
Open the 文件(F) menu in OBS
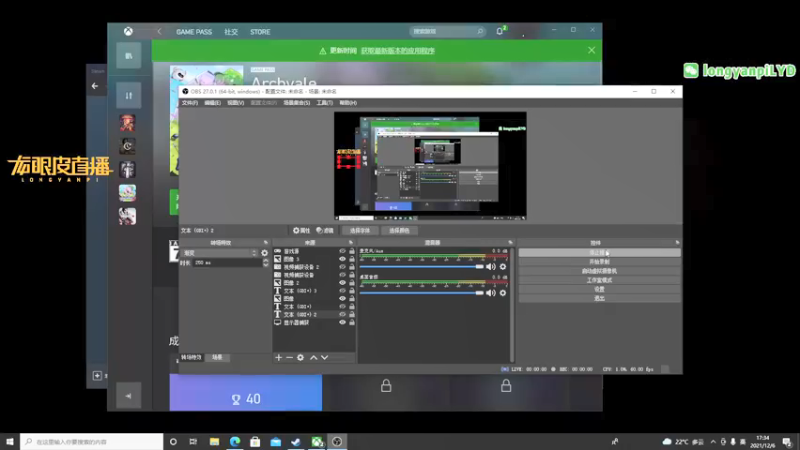tap(190, 103)
